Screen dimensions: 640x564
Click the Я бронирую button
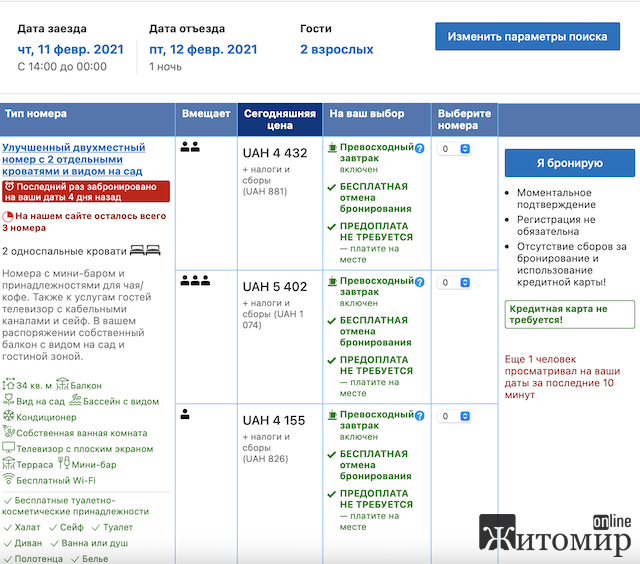point(569,163)
